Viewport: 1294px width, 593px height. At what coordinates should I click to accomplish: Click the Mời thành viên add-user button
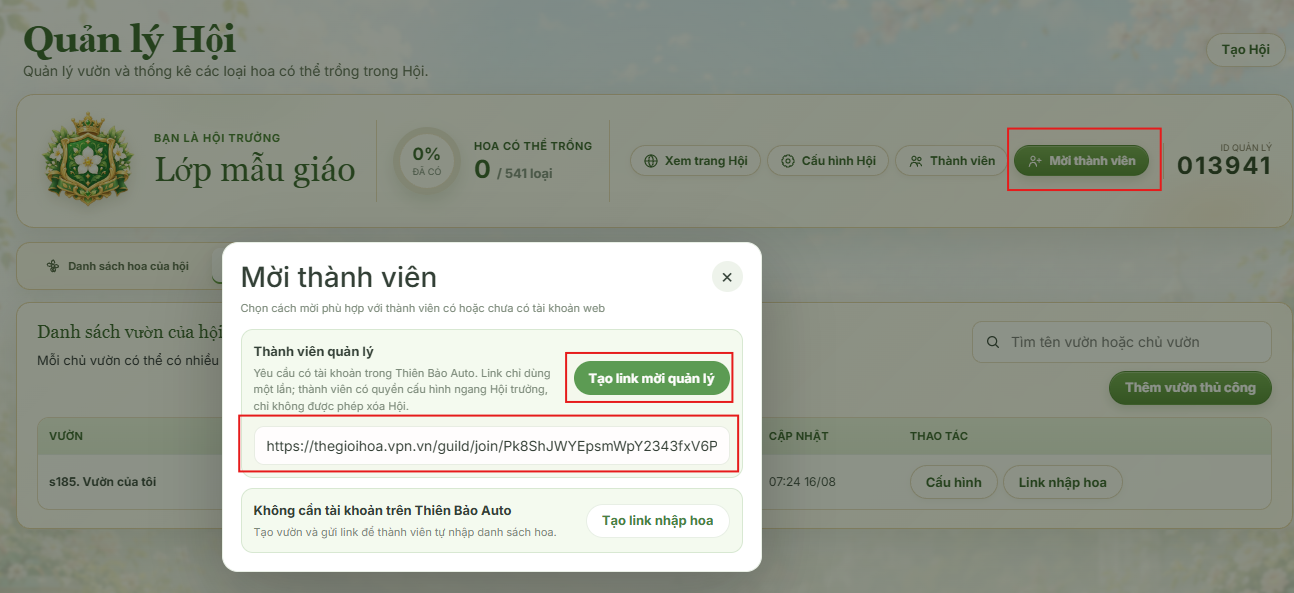(1082, 161)
